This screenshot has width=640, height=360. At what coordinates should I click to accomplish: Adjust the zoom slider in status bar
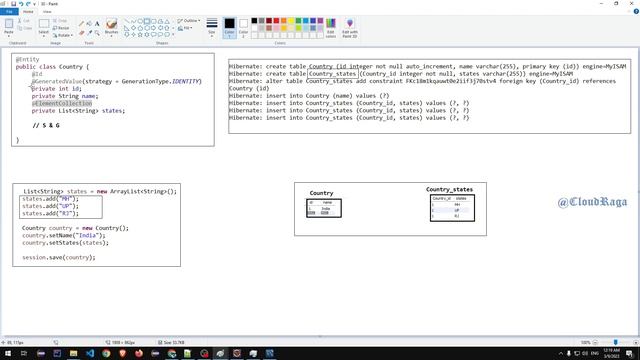coord(616,342)
